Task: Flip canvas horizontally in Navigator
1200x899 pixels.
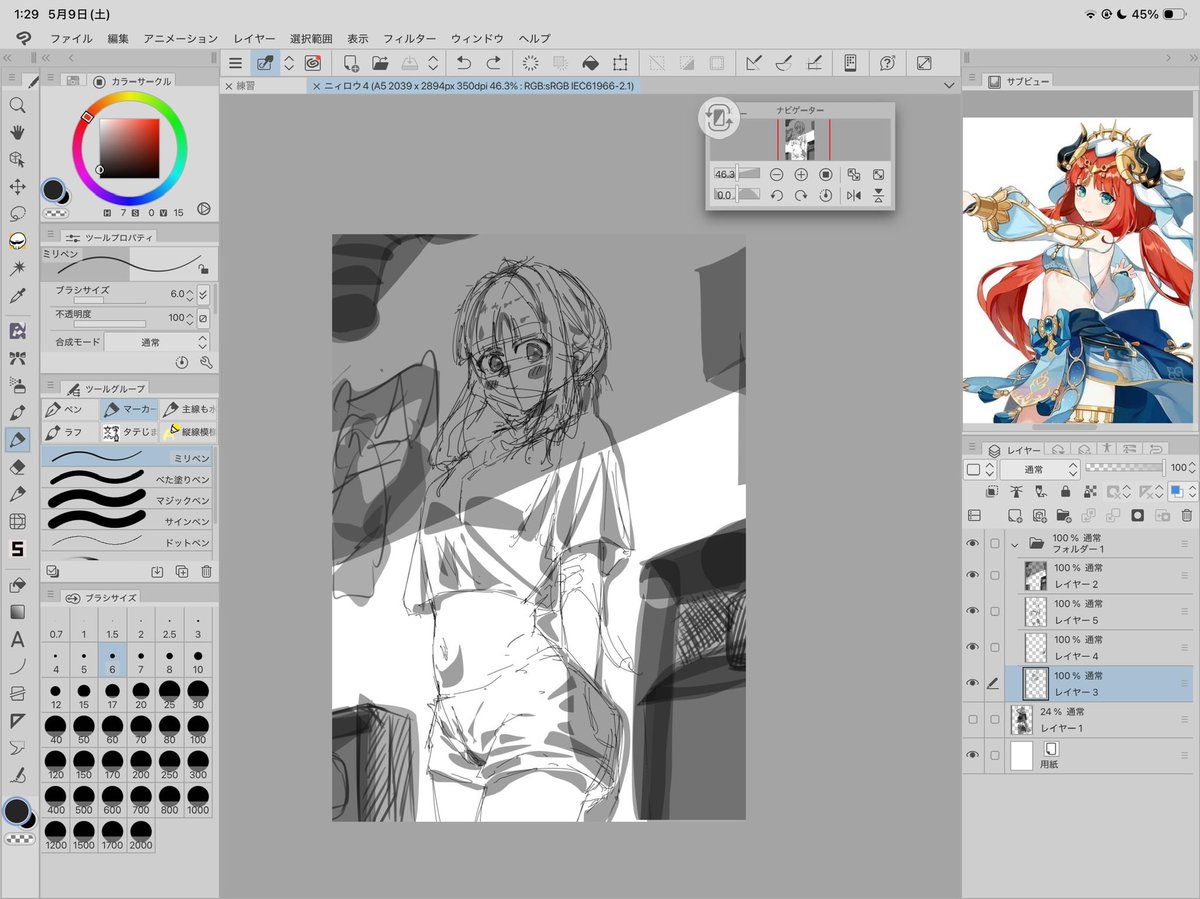Action: [x=853, y=196]
